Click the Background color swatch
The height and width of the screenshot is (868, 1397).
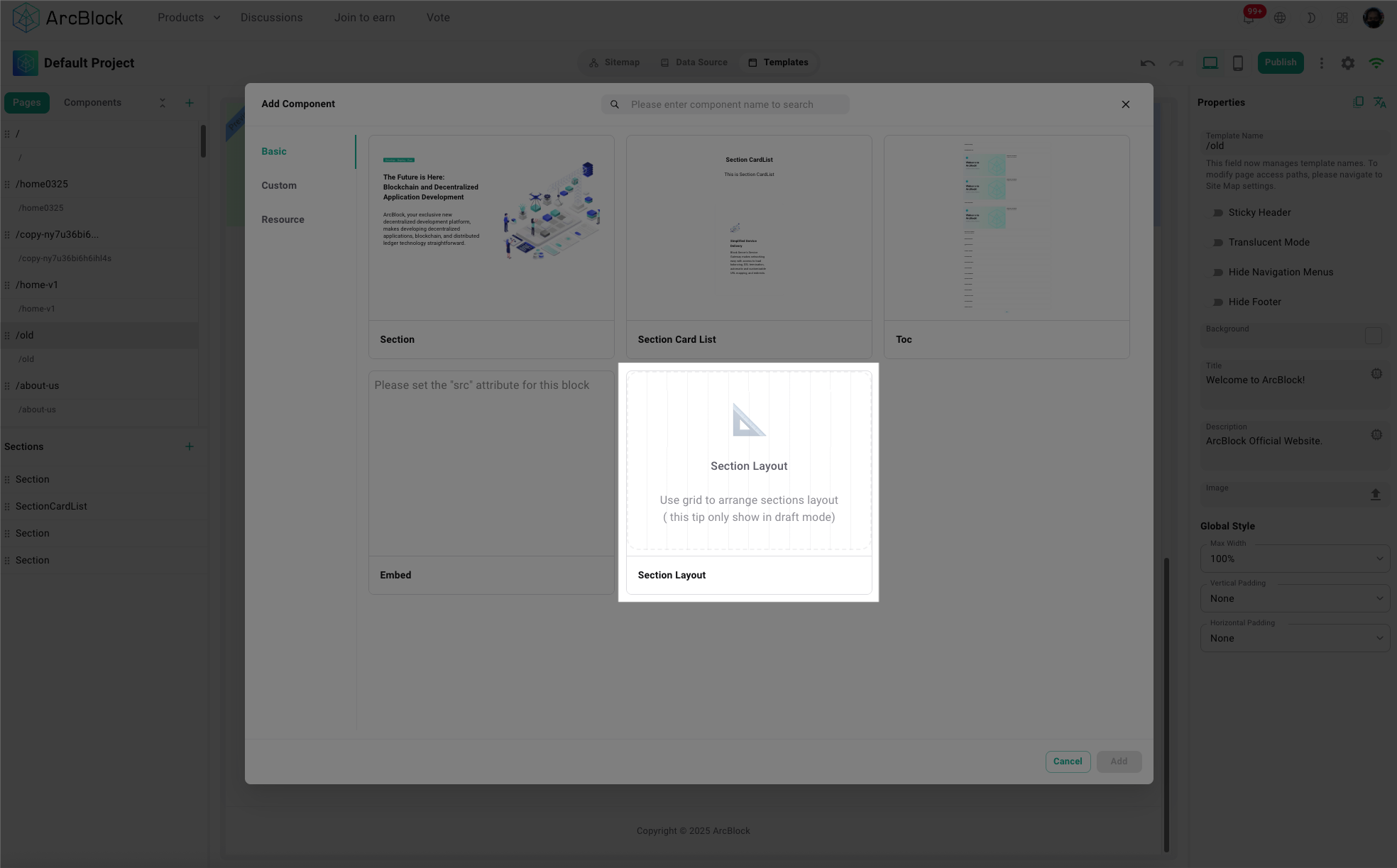[x=1373, y=336]
